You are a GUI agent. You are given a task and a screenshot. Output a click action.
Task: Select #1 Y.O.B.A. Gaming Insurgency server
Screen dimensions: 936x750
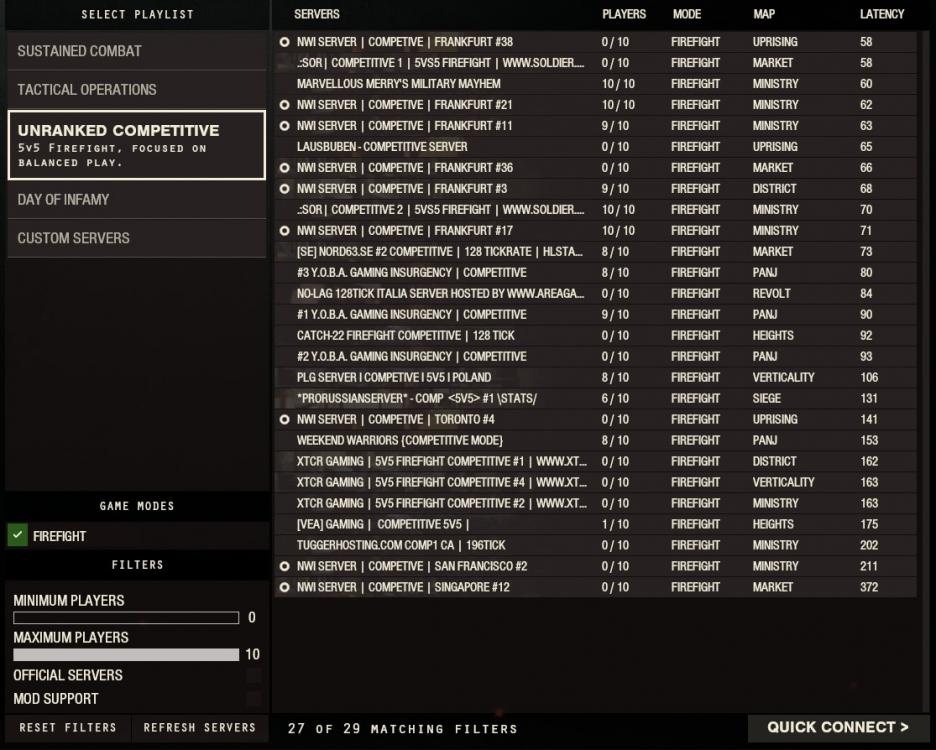pos(595,315)
